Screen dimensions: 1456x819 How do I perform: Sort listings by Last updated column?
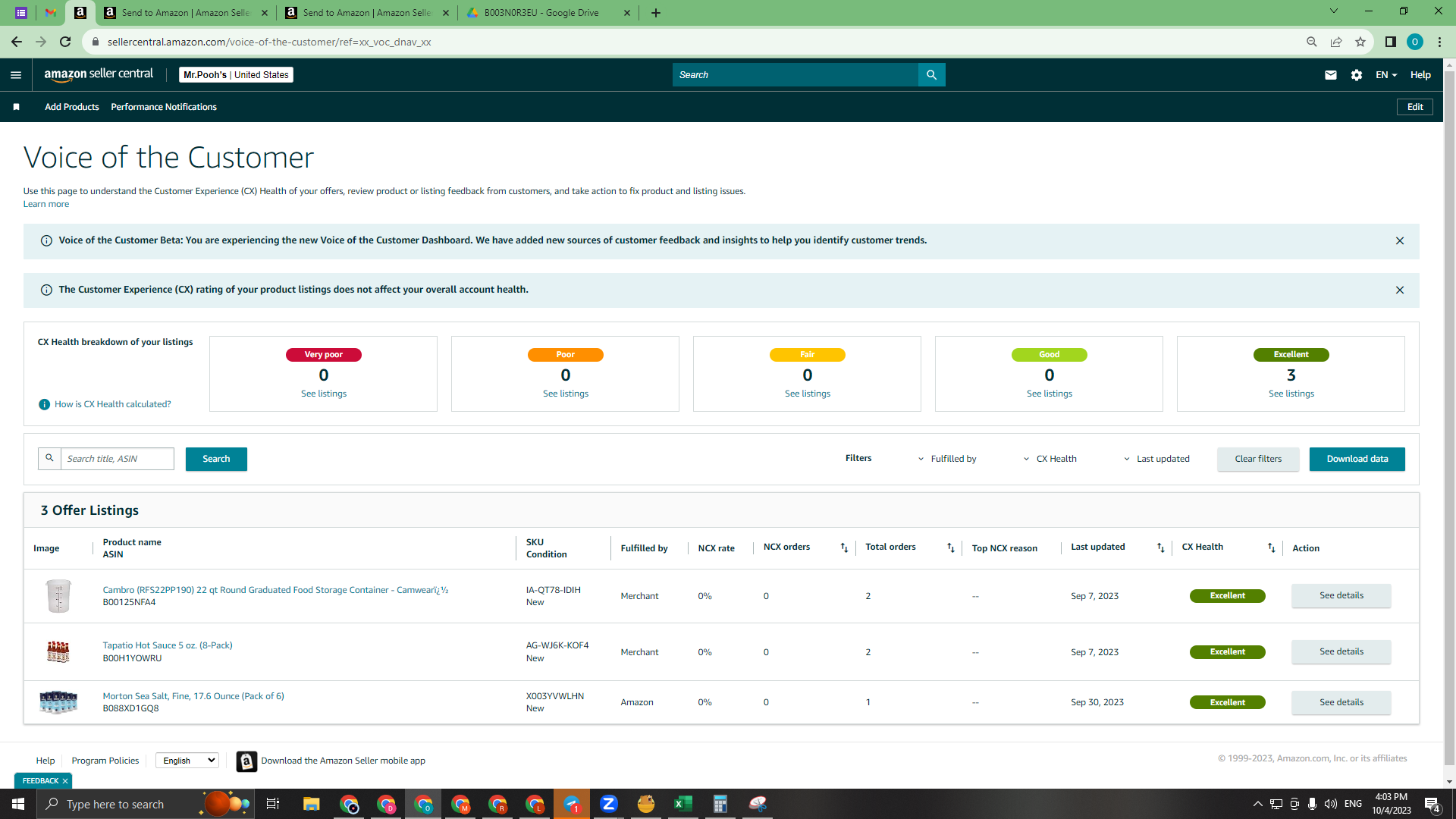1160,548
